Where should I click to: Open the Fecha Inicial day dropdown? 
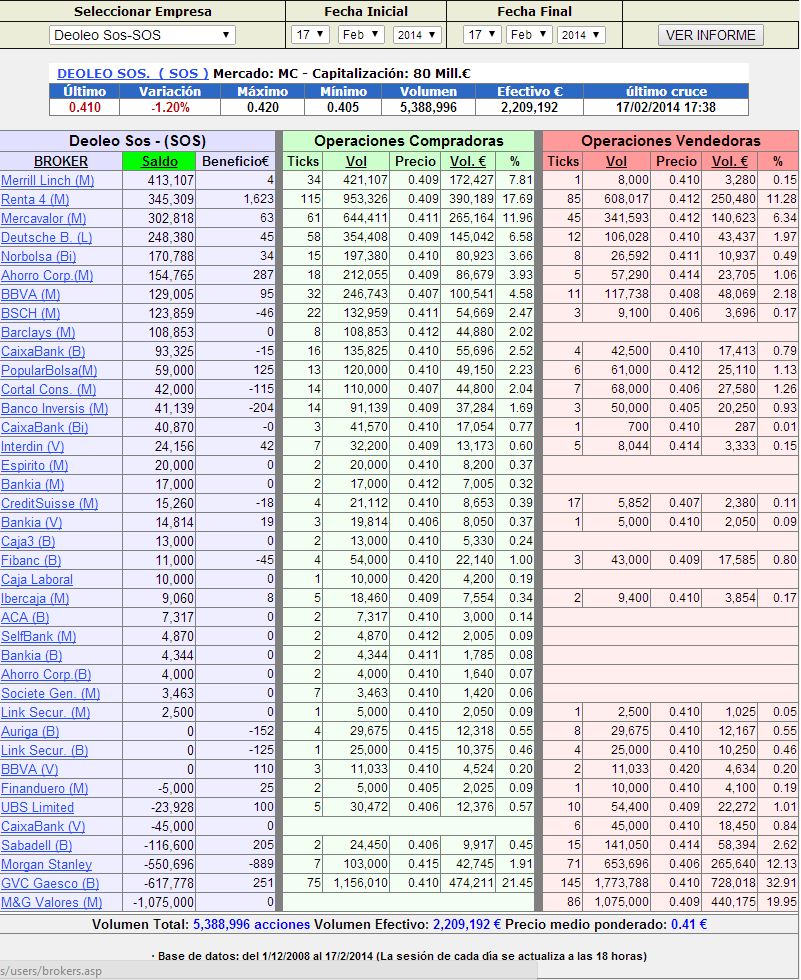click(x=310, y=35)
